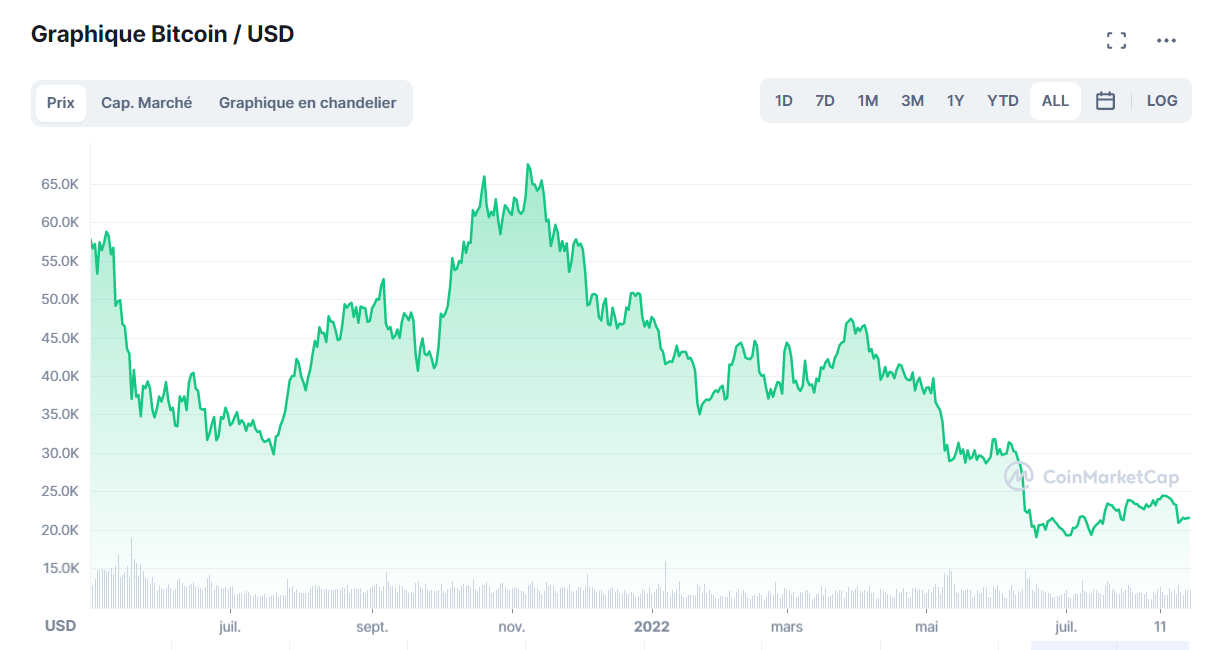Screen dimensions: 1207x650
Task: Select the 3M time range
Action: coord(911,100)
